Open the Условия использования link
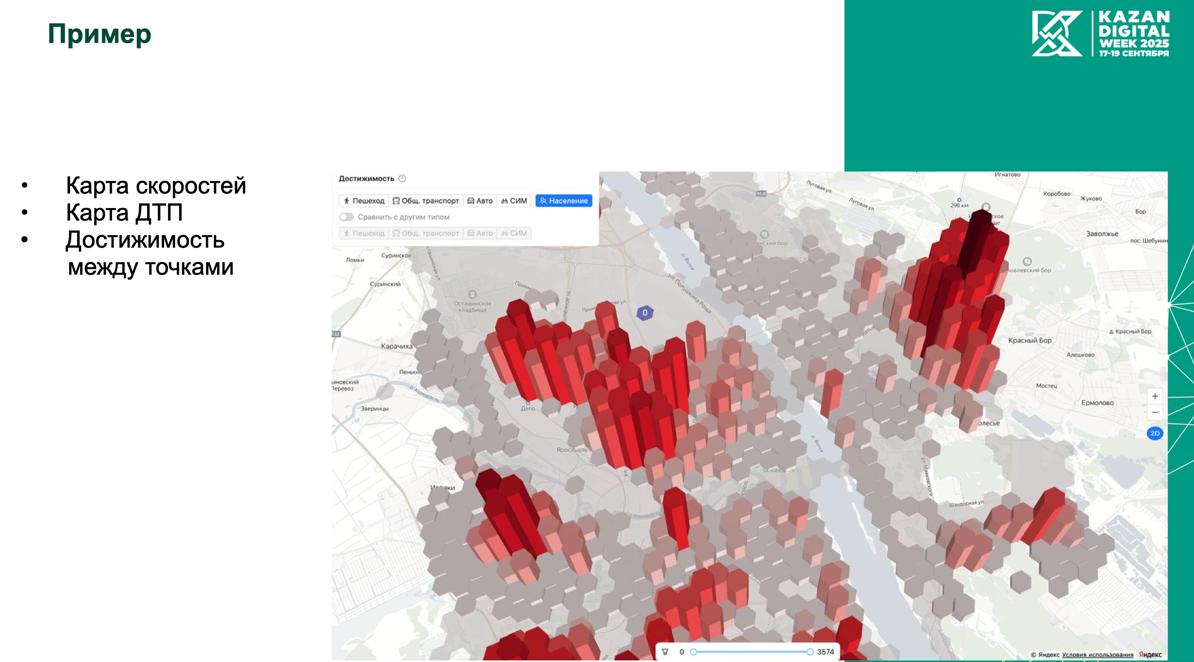Screen dimensions: 1194x662 1097,655
